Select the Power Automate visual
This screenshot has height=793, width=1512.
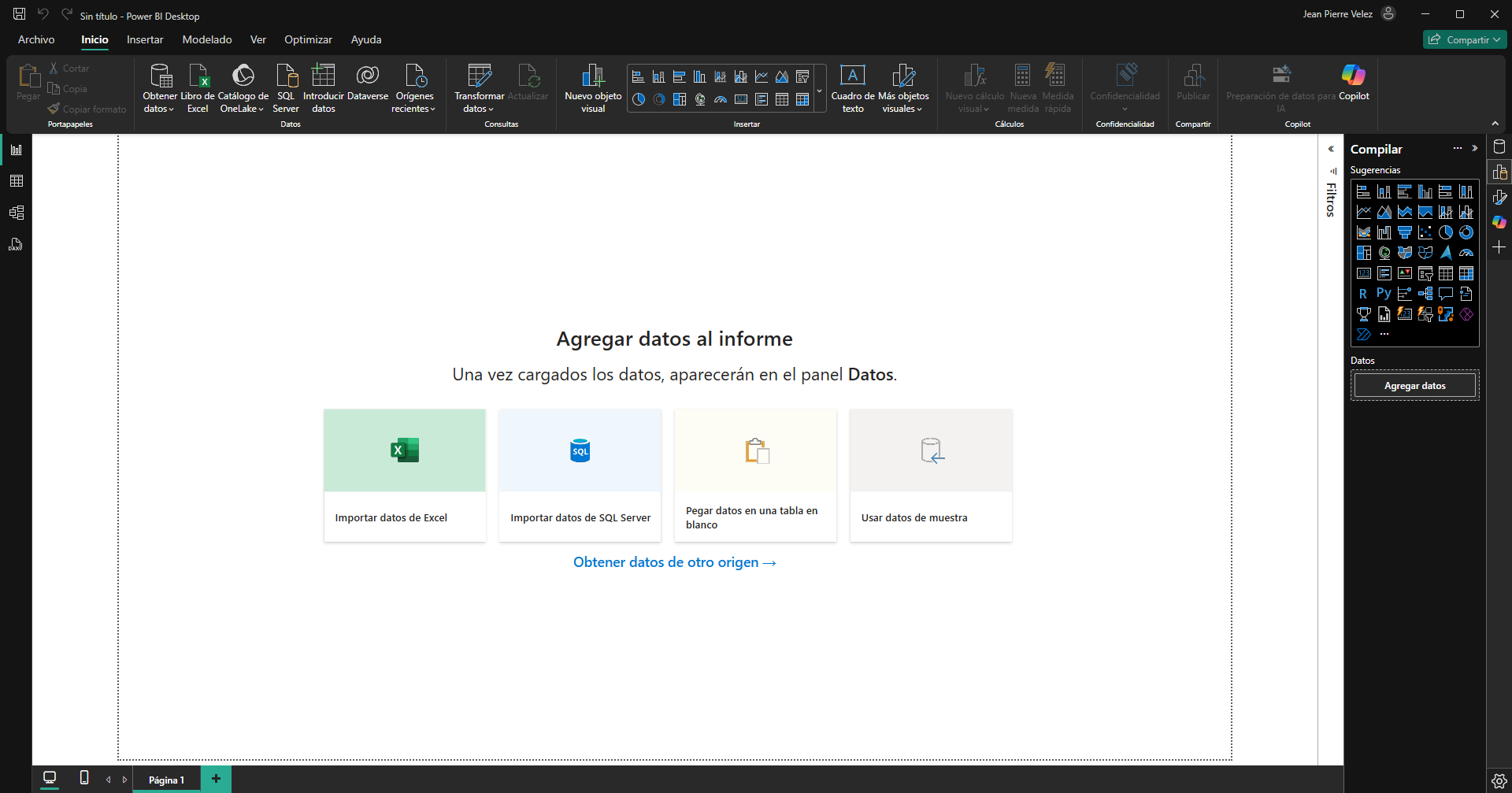(x=1364, y=335)
